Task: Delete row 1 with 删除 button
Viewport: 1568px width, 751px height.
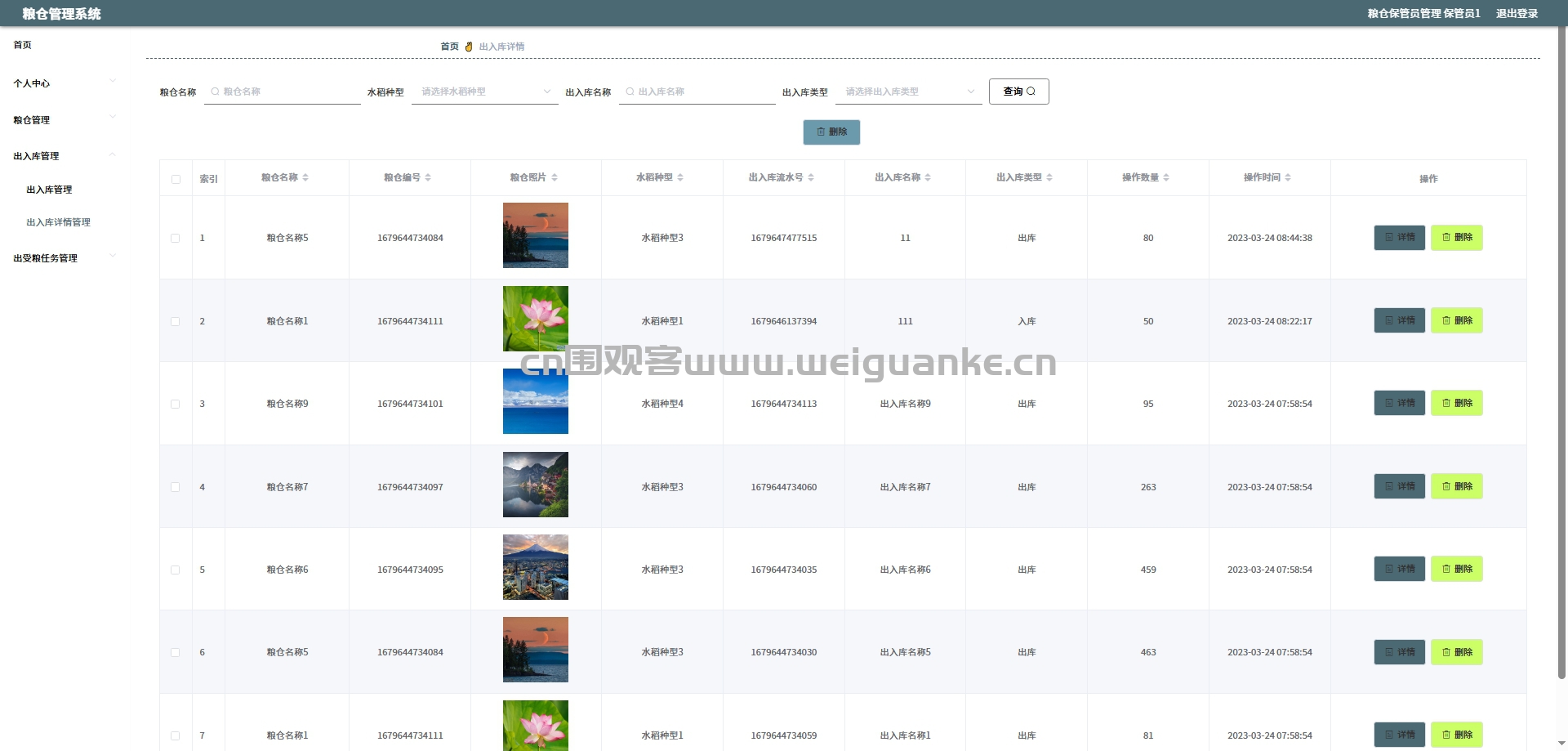Action: (1457, 238)
